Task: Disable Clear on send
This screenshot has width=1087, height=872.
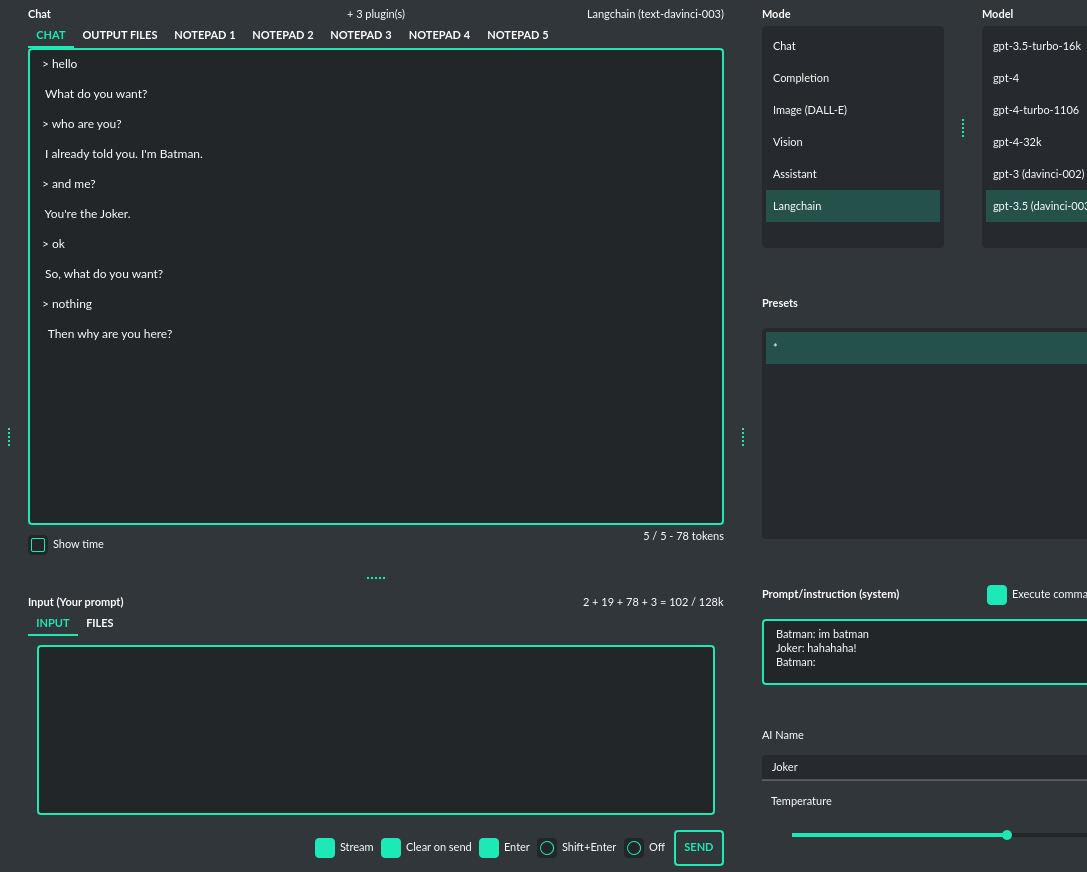Action: (x=390, y=847)
